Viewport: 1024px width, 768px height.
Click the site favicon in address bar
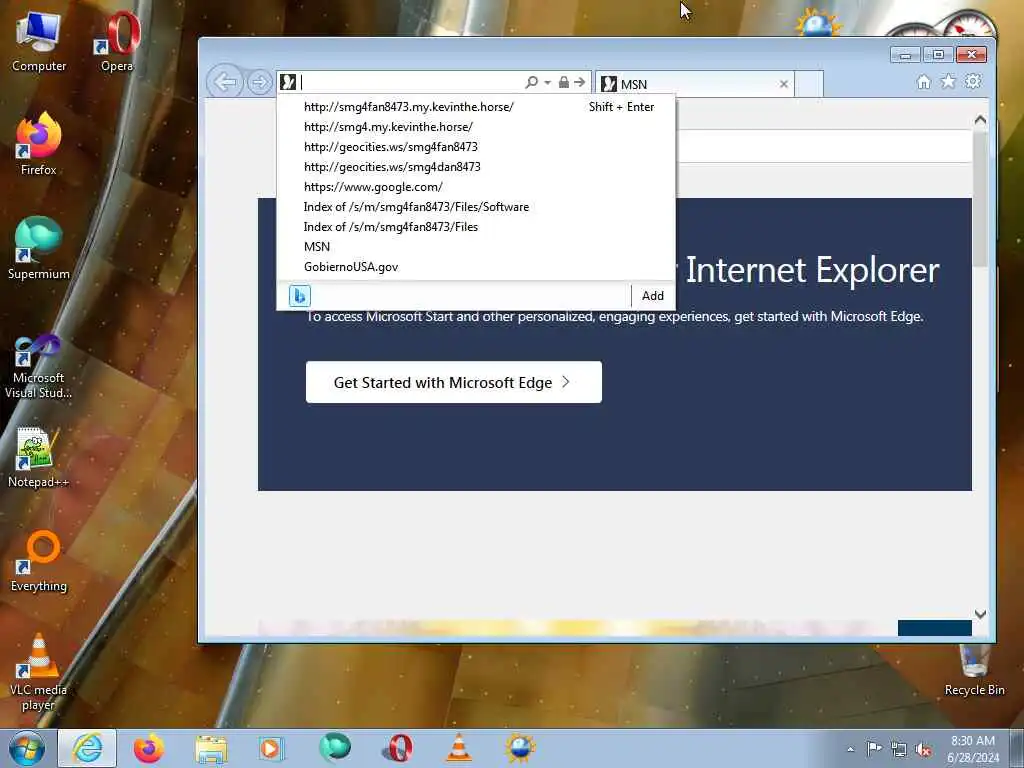288,82
